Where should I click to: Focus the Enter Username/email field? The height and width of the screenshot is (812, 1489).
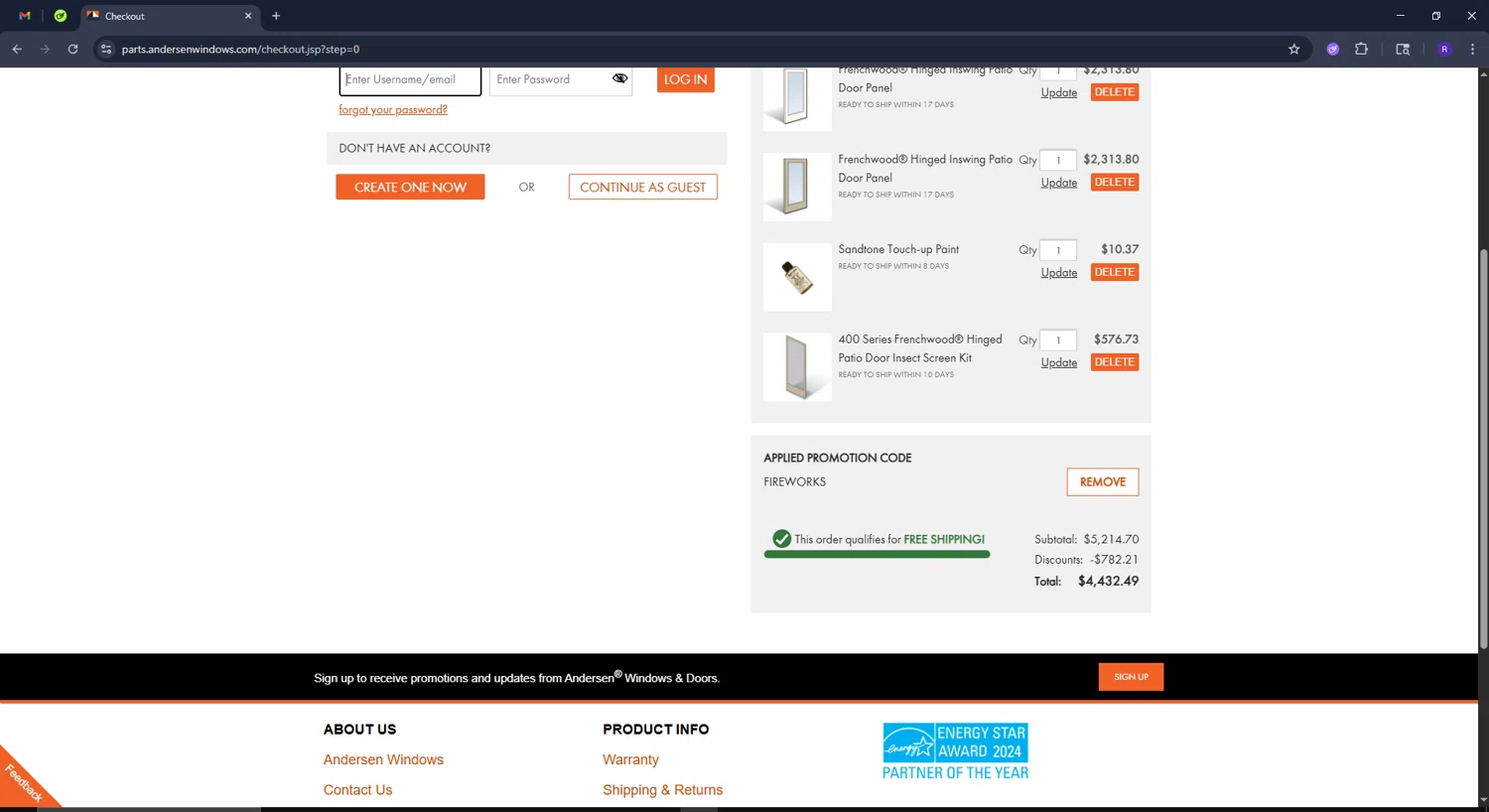pyautogui.click(x=410, y=79)
